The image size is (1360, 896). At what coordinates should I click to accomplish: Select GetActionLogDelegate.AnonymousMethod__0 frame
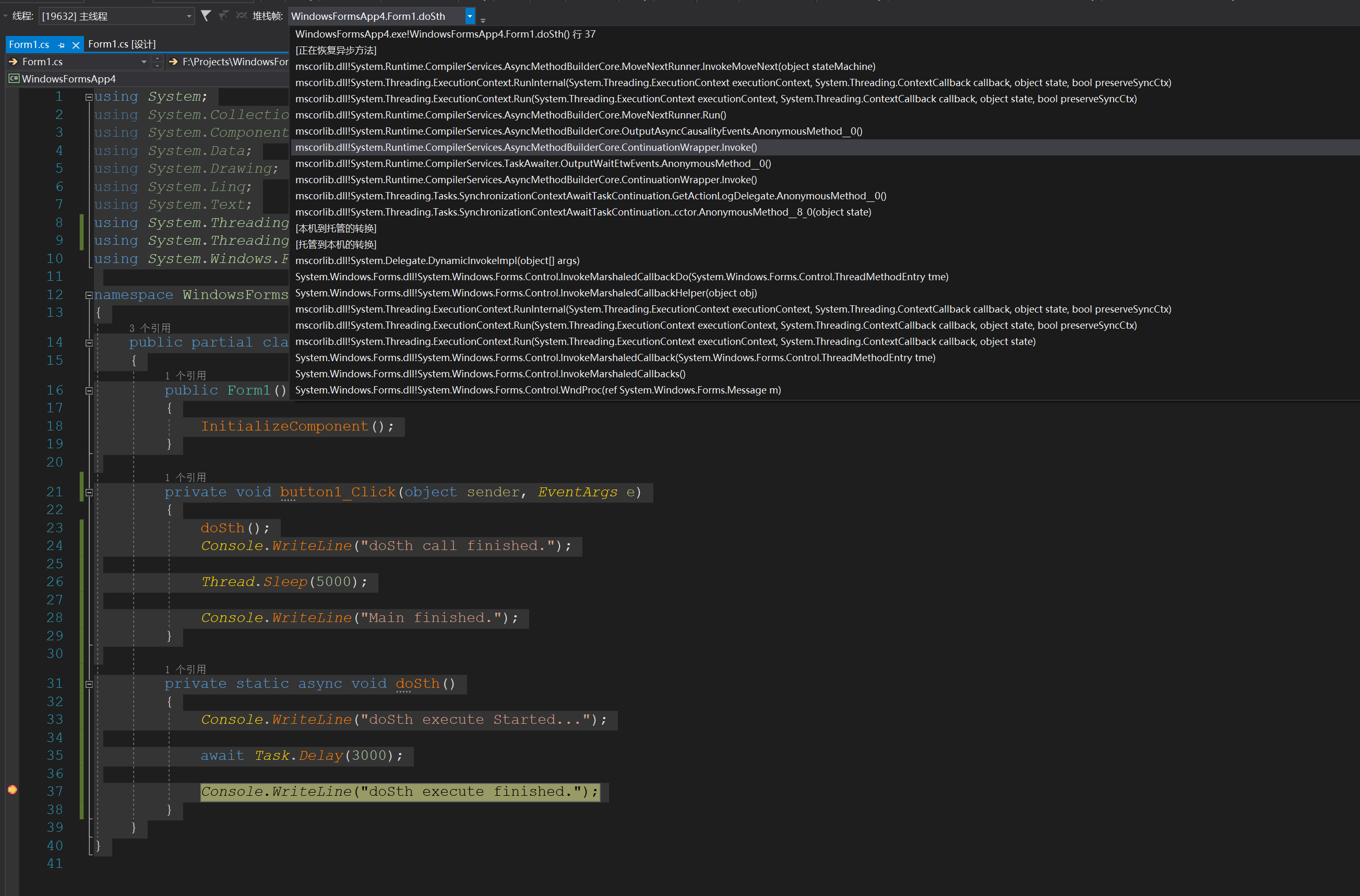(591, 196)
